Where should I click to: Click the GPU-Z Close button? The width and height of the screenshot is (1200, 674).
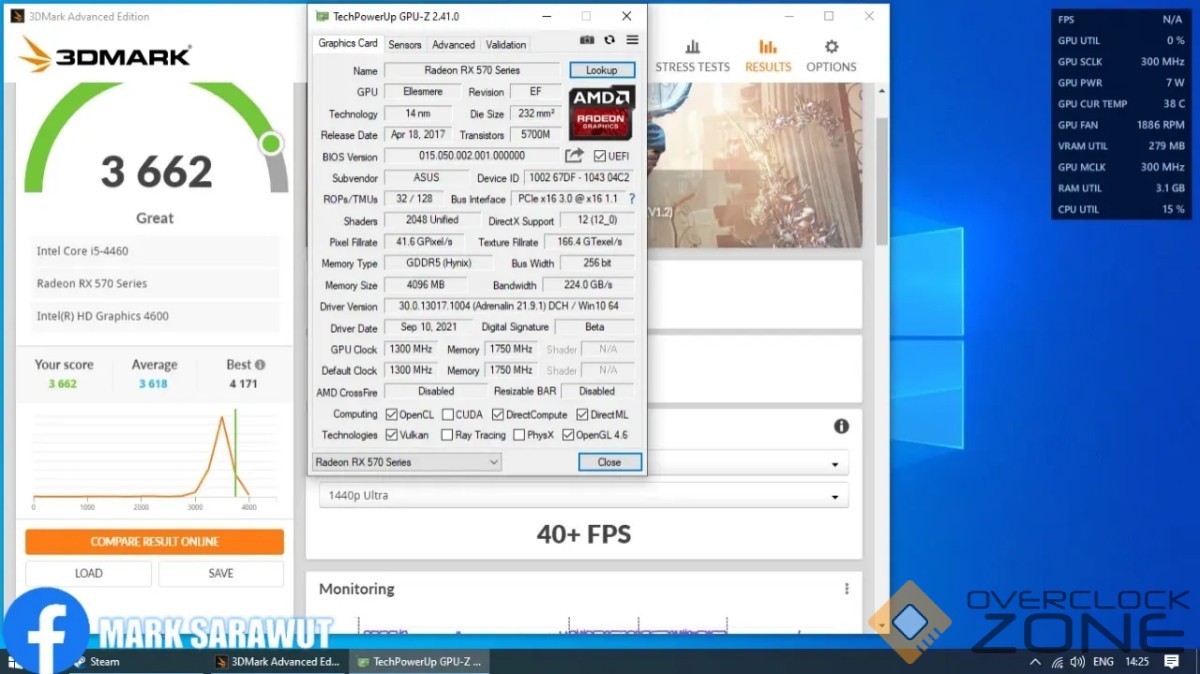609,462
